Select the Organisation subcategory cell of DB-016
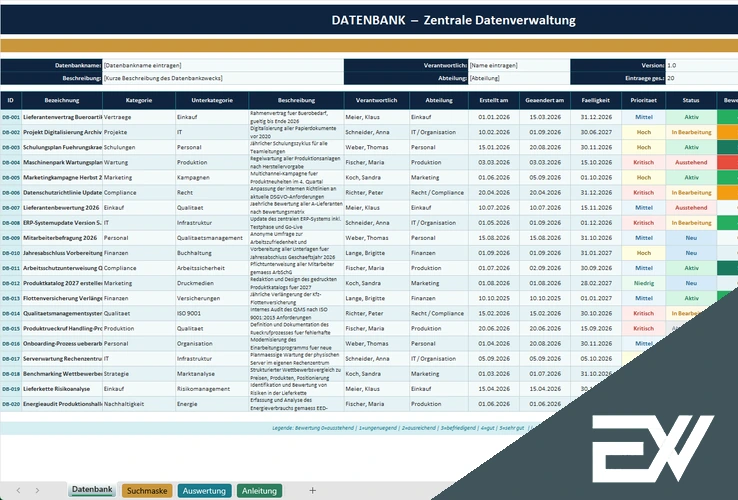The image size is (738, 500). coord(212,344)
